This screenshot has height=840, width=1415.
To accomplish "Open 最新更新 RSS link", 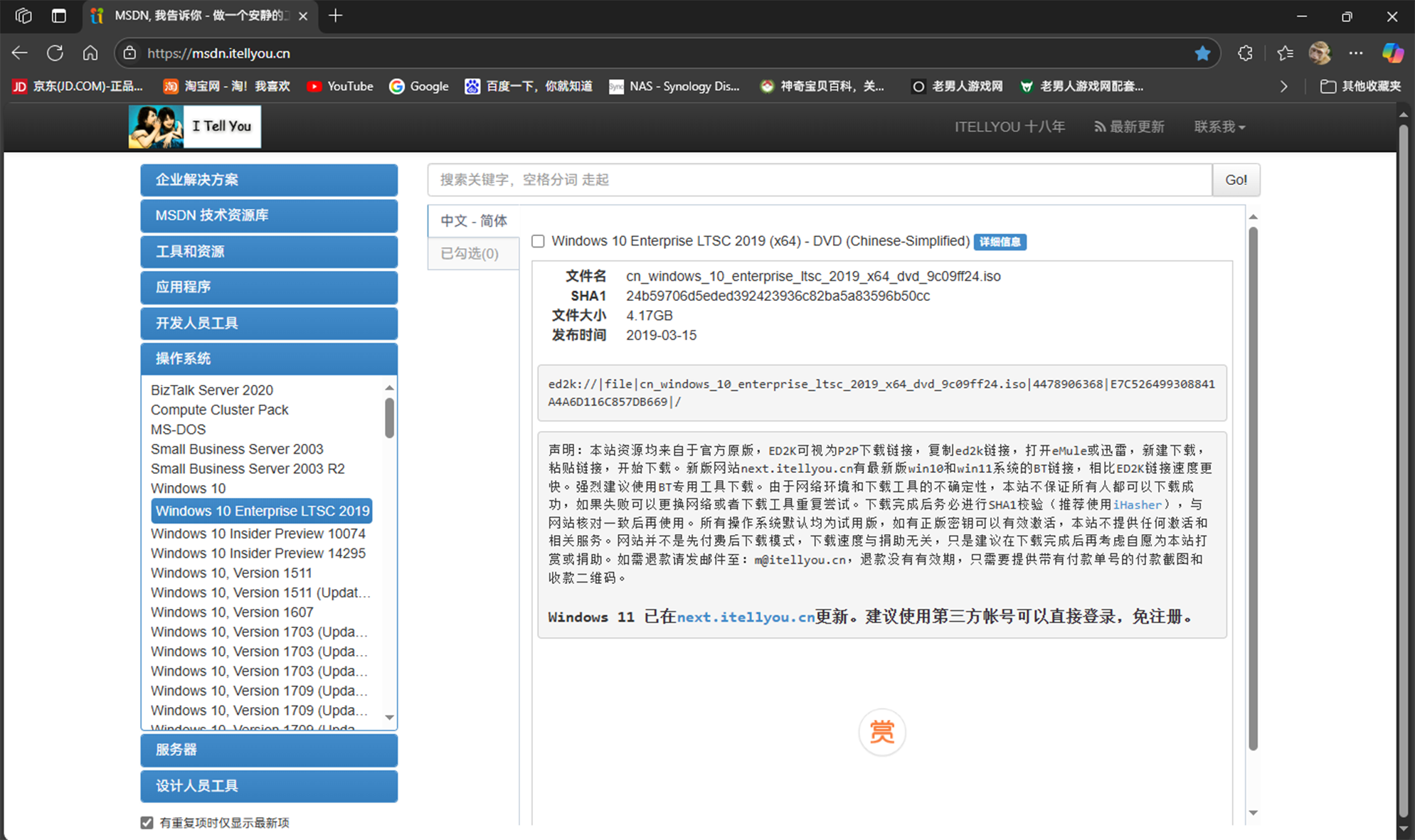I will (x=1130, y=127).
